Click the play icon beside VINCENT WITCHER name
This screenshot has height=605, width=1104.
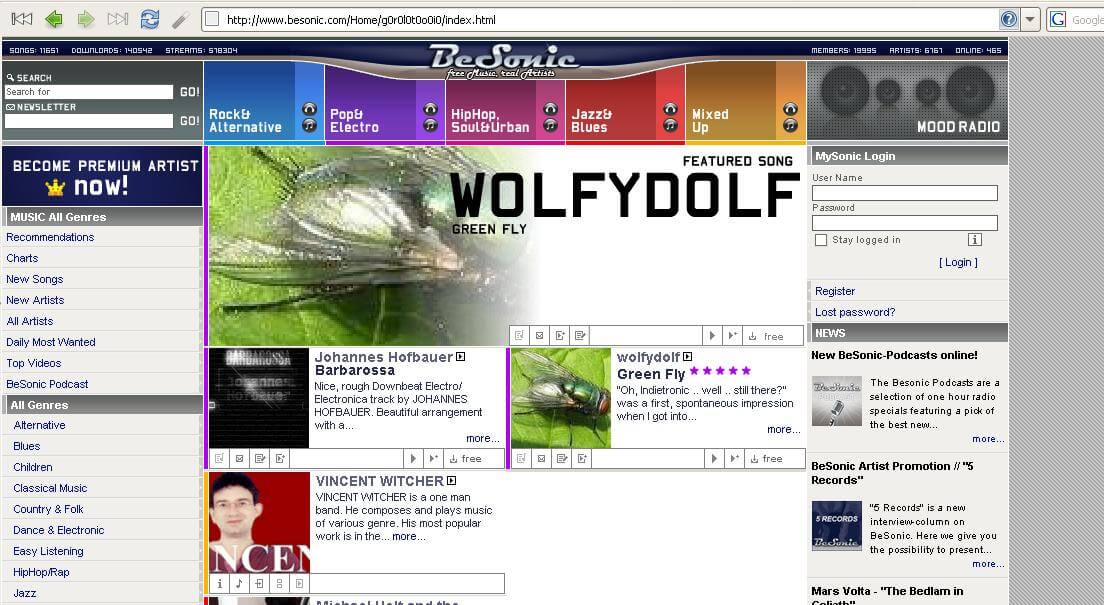click(451, 480)
